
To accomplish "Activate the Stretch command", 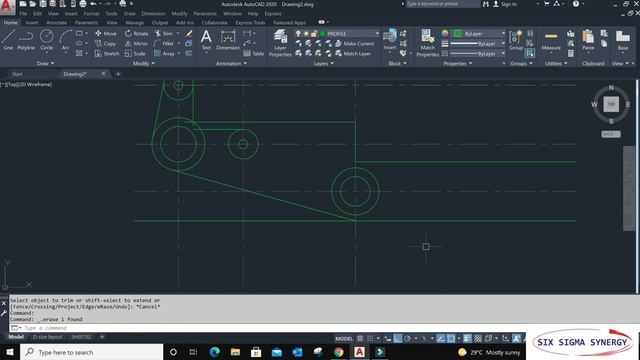I will pos(107,53).
